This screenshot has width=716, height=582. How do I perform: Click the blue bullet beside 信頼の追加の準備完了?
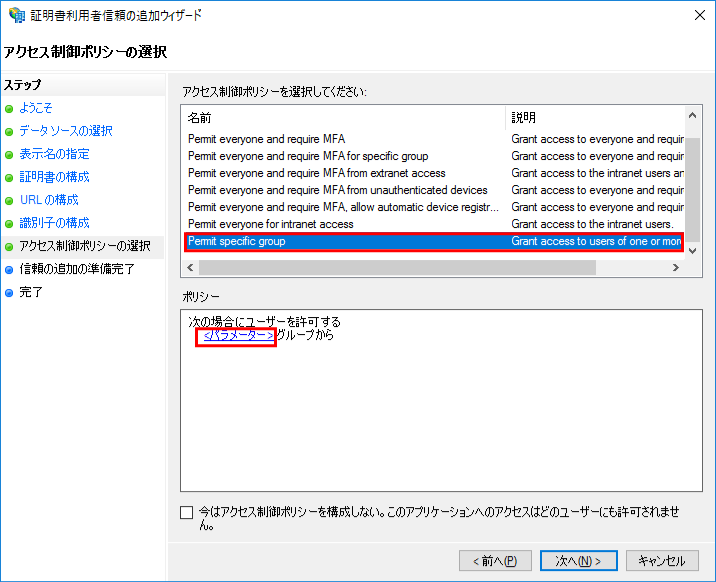click(x=9, y=270)
